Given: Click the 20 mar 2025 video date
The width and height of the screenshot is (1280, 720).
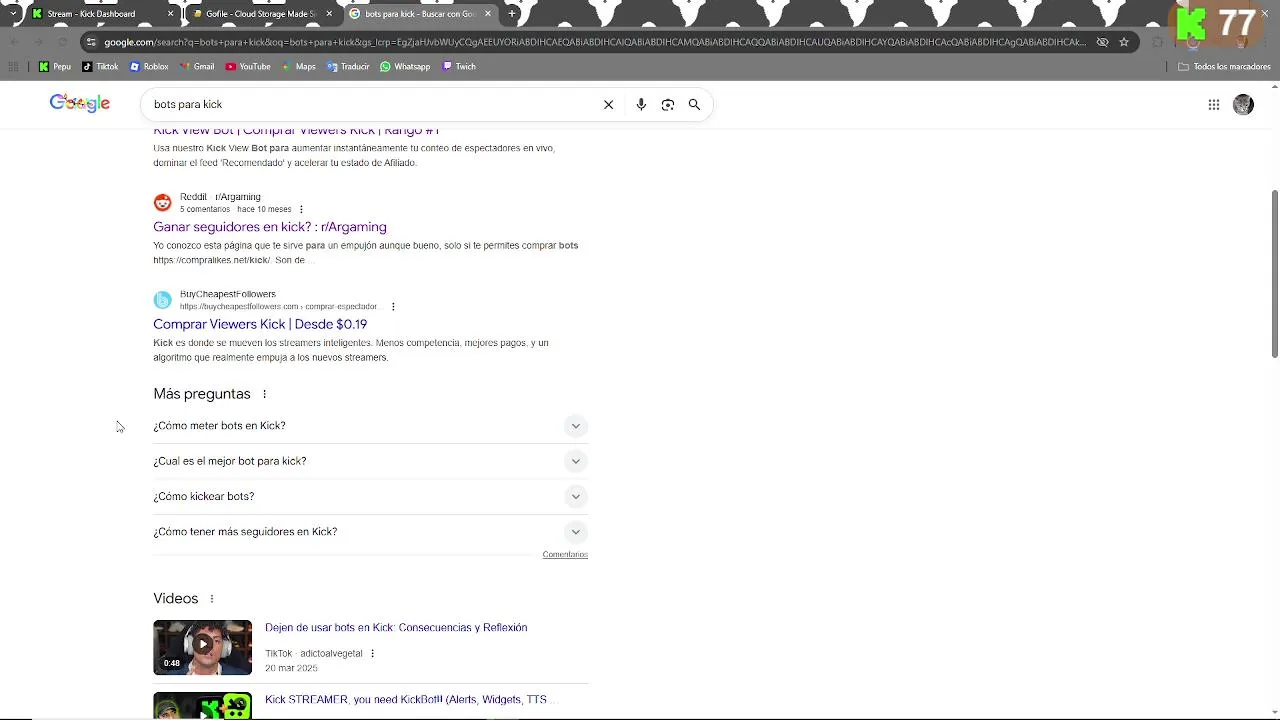Looking at the screenshot, I should coord(291,668).
